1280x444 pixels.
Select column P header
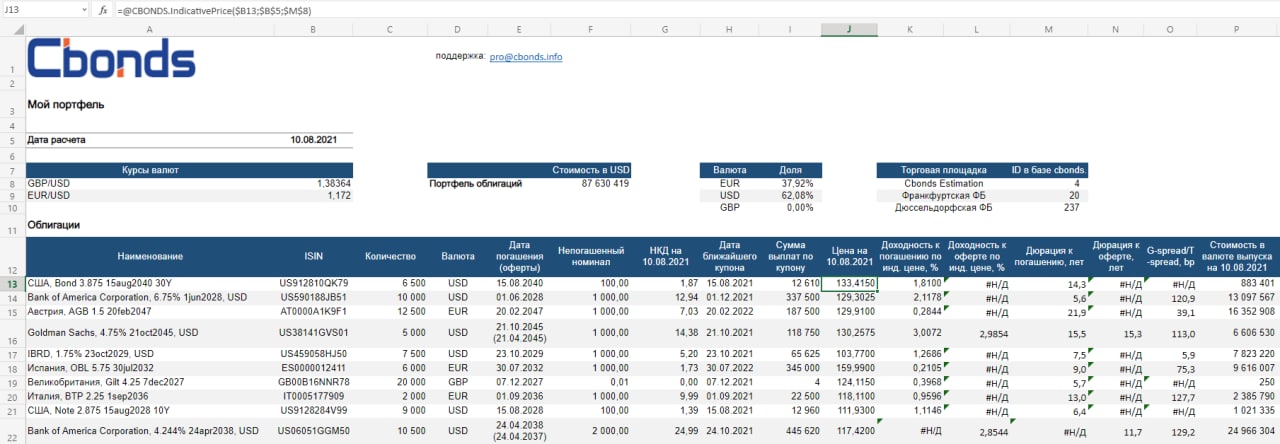coord(1236,29)
